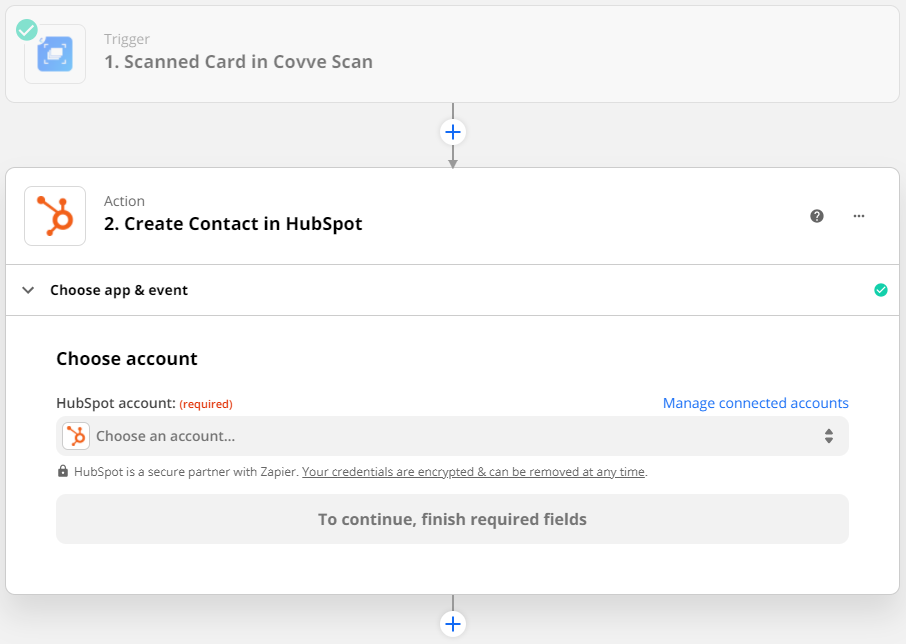Open Manage connected accounts link
Viewport: 906px width, 644px height.
point(755,403)
